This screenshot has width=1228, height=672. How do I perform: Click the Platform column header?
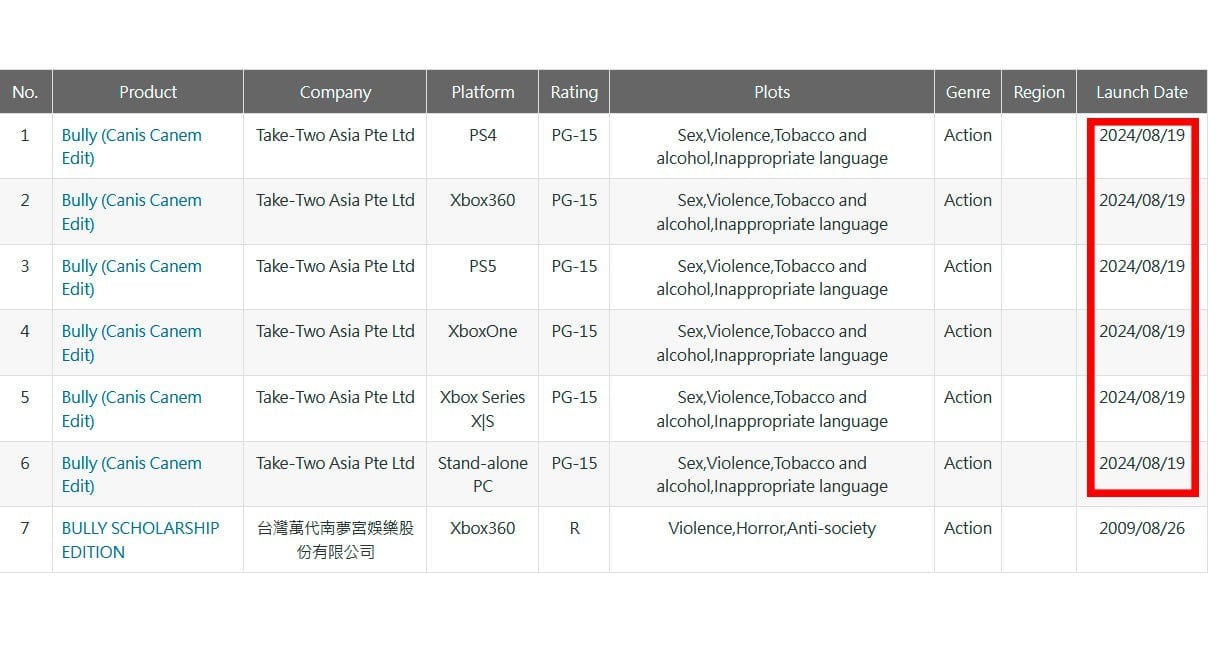point(483,92)
